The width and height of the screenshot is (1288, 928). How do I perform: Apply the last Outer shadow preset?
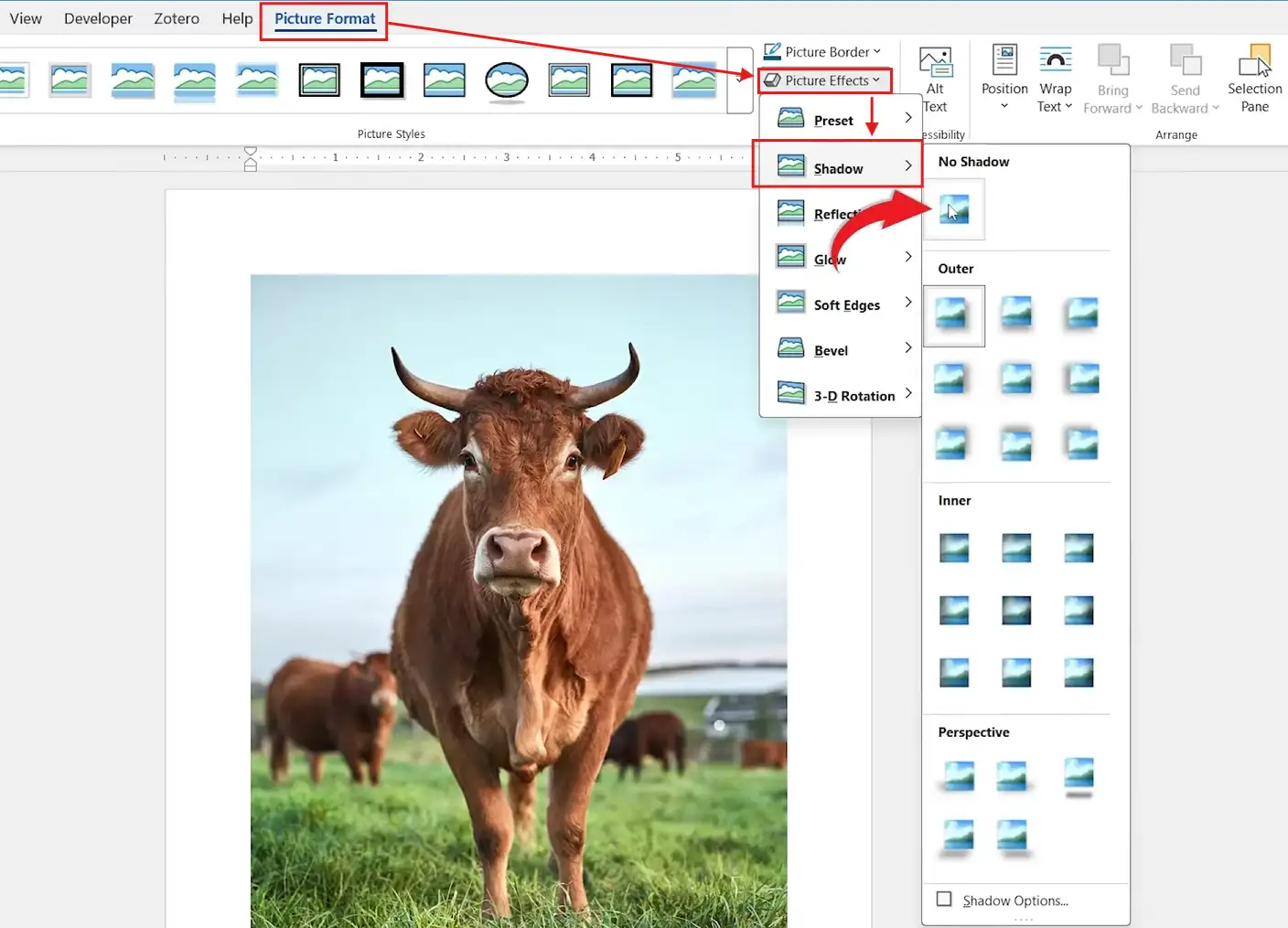click(1080, 443)
